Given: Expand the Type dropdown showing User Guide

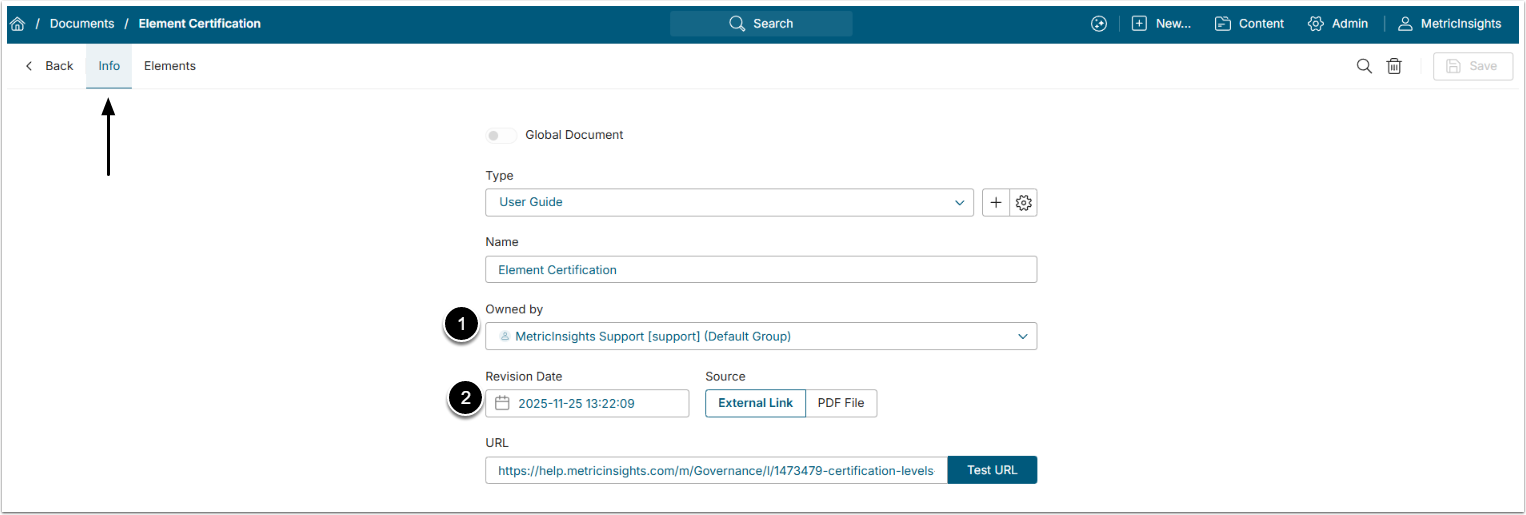Looking at the screenshot, I should 728,202.
